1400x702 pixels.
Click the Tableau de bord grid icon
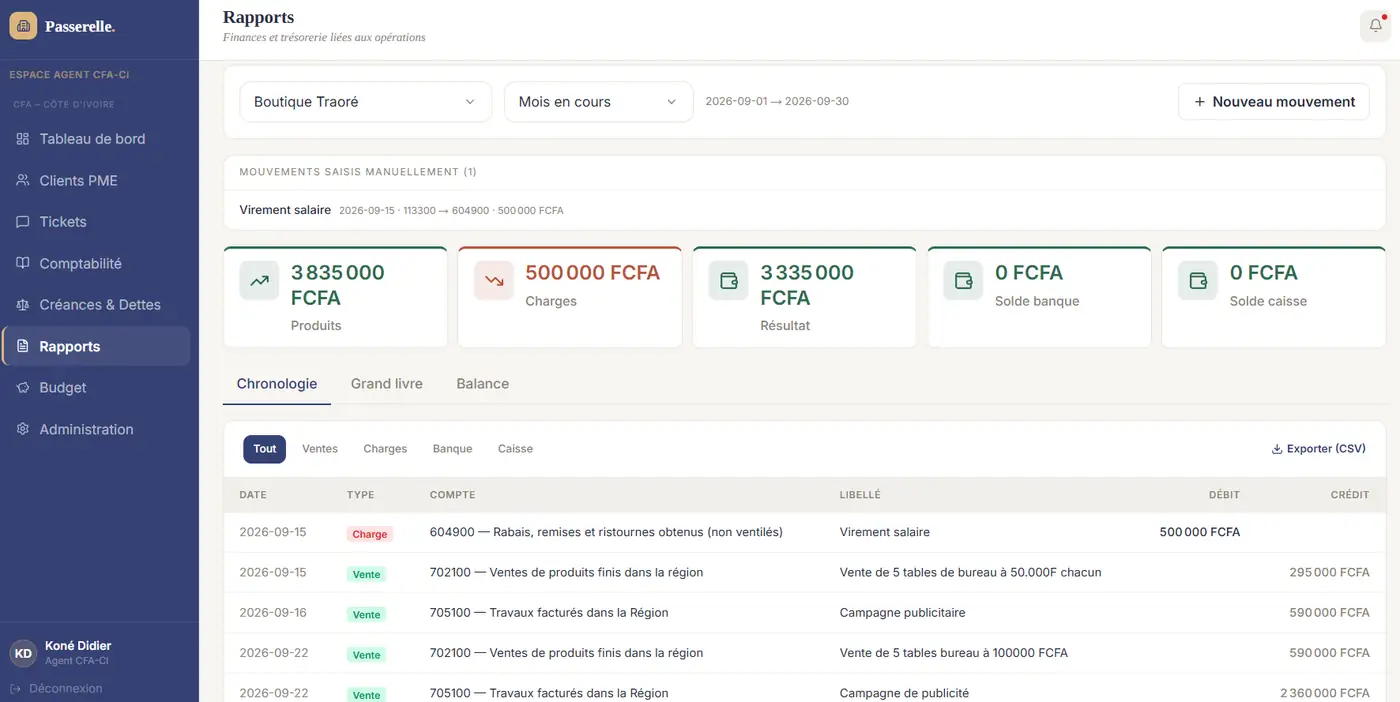pos(23,139)
